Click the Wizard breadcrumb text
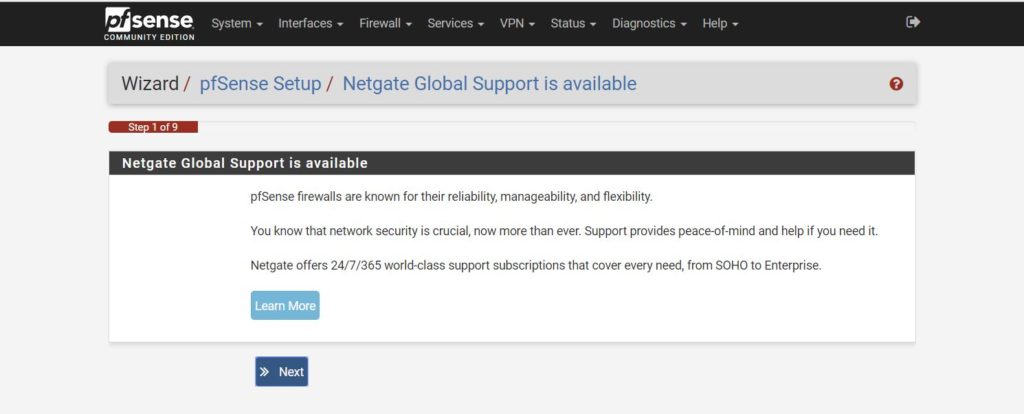 (150, 84)
